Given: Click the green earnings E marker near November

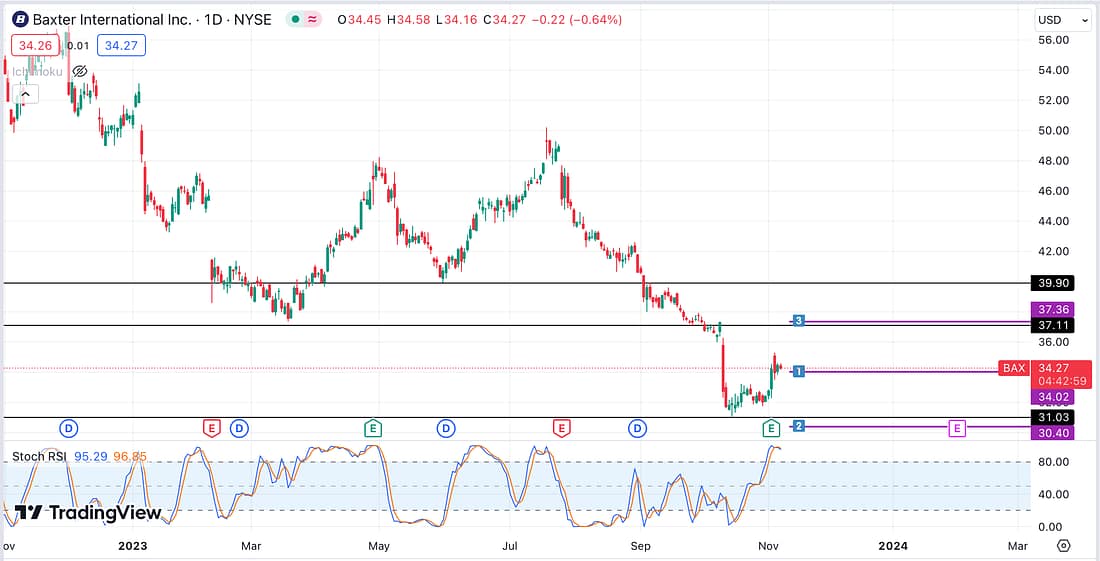Looking at the screenshot, I should pyautogui.click(x=771, y=428).
